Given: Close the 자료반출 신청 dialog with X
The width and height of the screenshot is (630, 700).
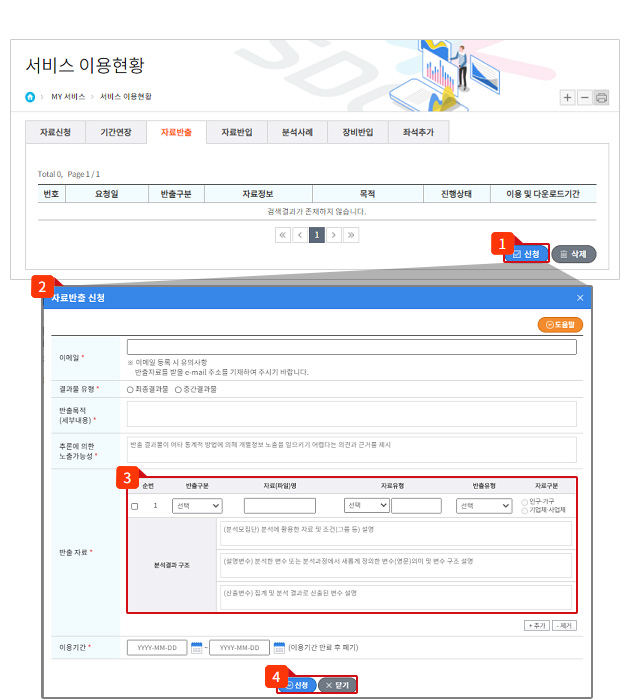Looking at the screenshot, I should point(580,298).
